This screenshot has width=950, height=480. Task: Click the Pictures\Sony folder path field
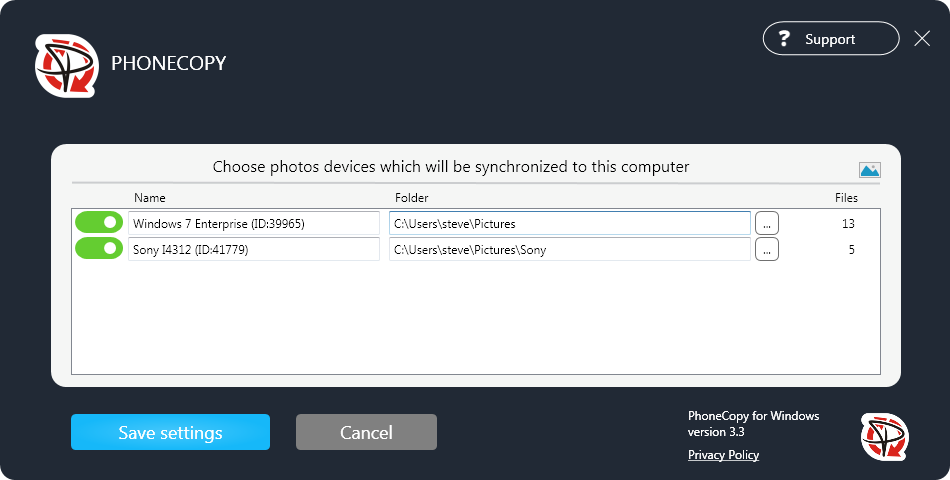coord(569,249)
